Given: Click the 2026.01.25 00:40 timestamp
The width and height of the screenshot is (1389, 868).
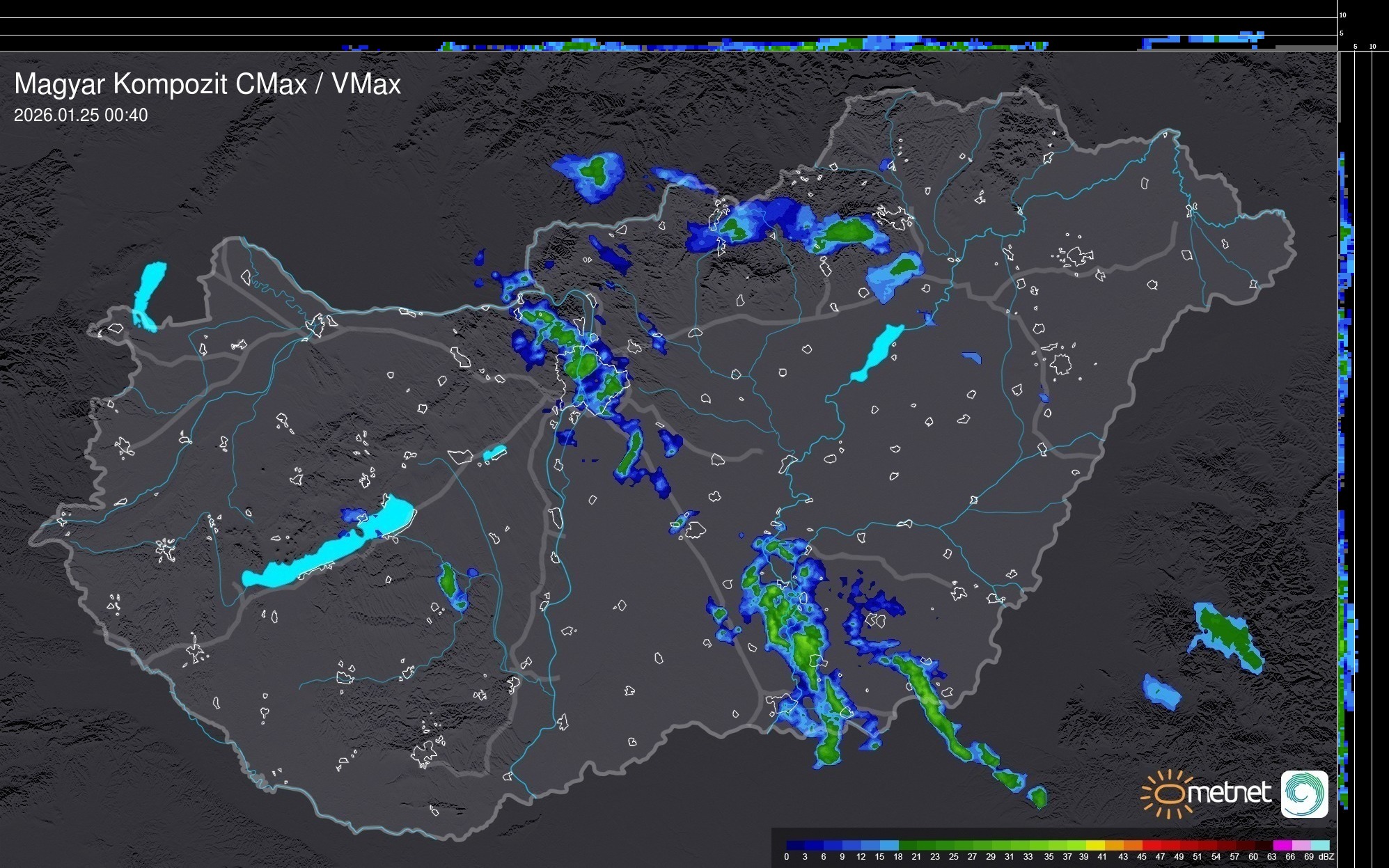Looking at the screenshot, I should (x=81, y=116).
